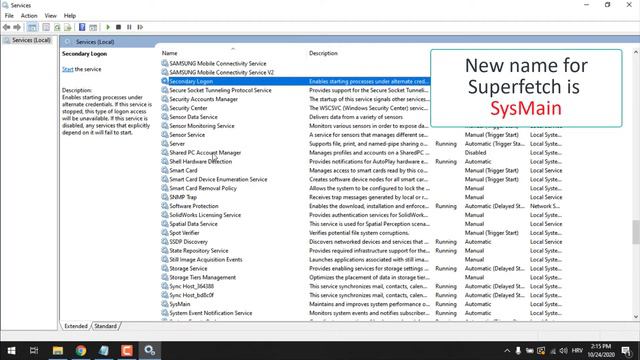The height and width of the screenshot is (360, 640).
Task: Click the scrollbar up arrow of the services list
Action: tap(636, 52)
